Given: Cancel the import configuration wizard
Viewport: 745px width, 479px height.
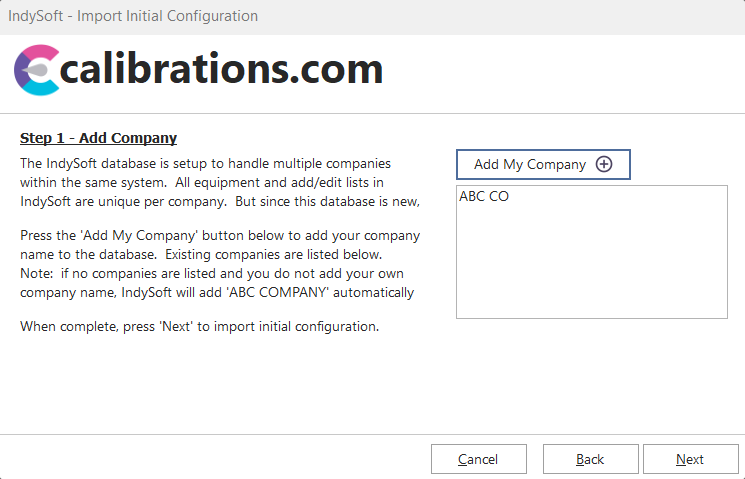Looking at the screenshot, I should tap(478, 459).
